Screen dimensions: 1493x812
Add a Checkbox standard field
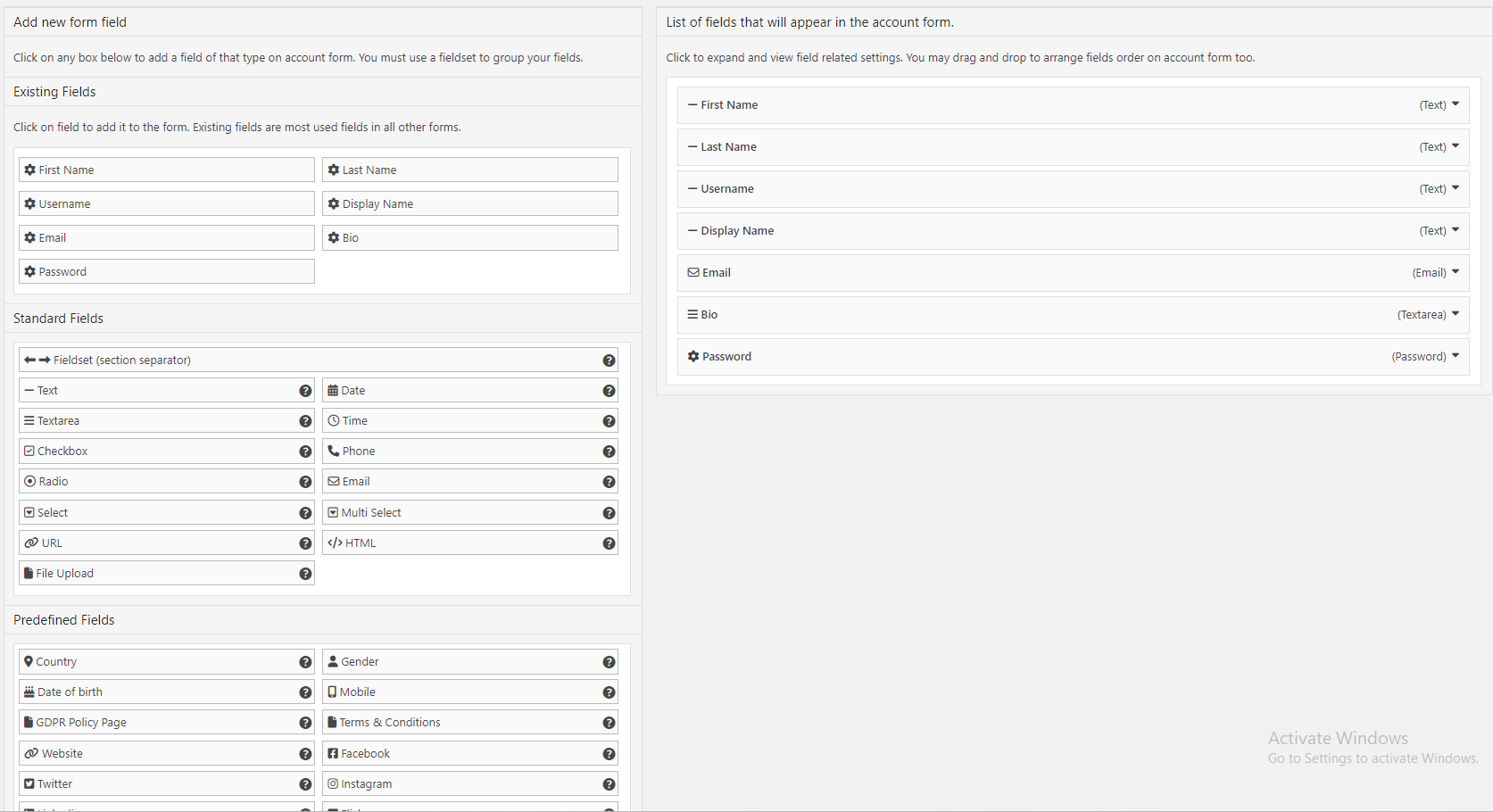pyautogui.click(x=62, y=452)
